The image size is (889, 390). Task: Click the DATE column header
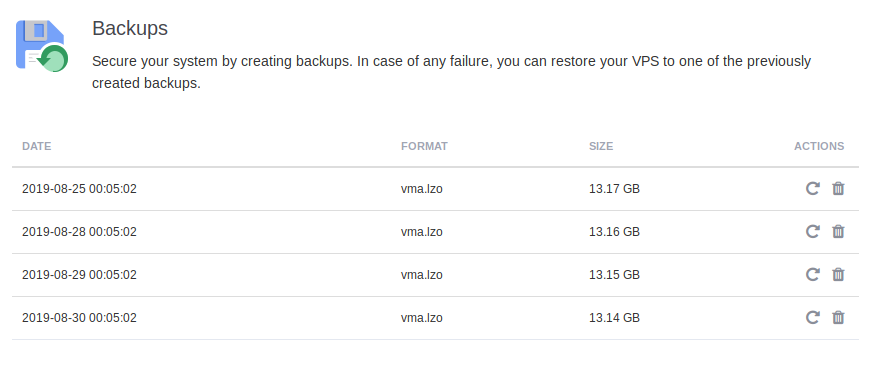pyautogui.click(x=36, y=146)
